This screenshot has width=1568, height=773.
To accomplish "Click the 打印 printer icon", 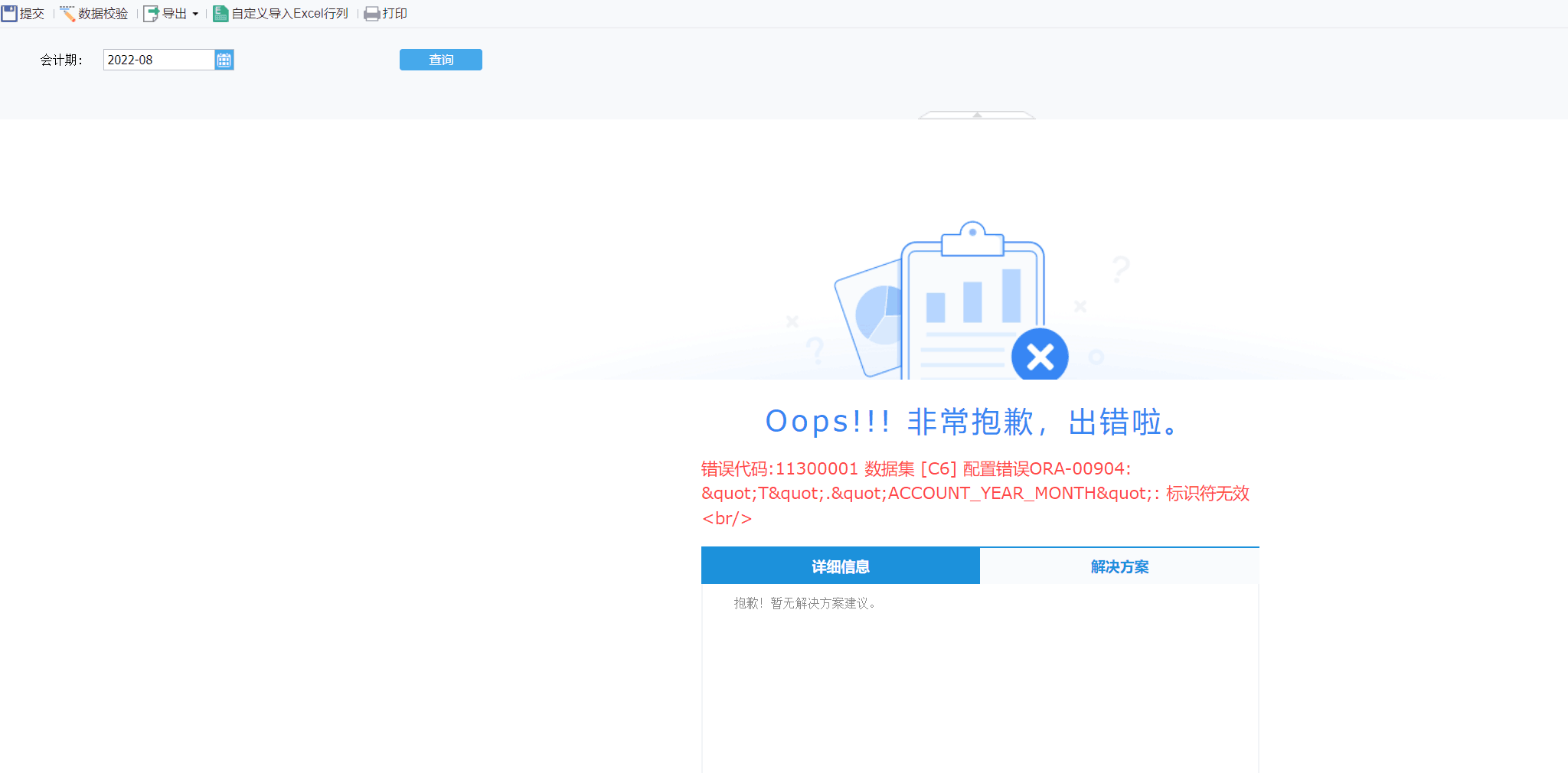I will (x=372, y=14).
